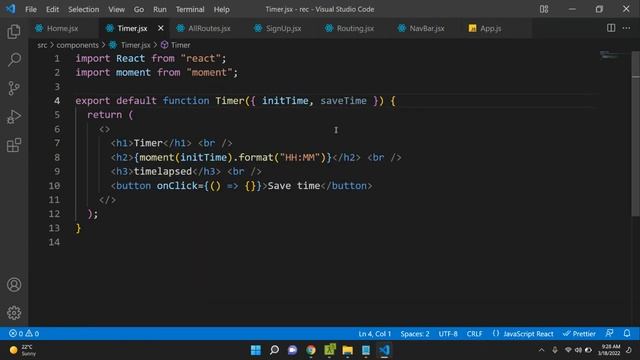Viewport: 640px width, 360px height.
Task: Click the editor minimap preview
Action: 611,56
